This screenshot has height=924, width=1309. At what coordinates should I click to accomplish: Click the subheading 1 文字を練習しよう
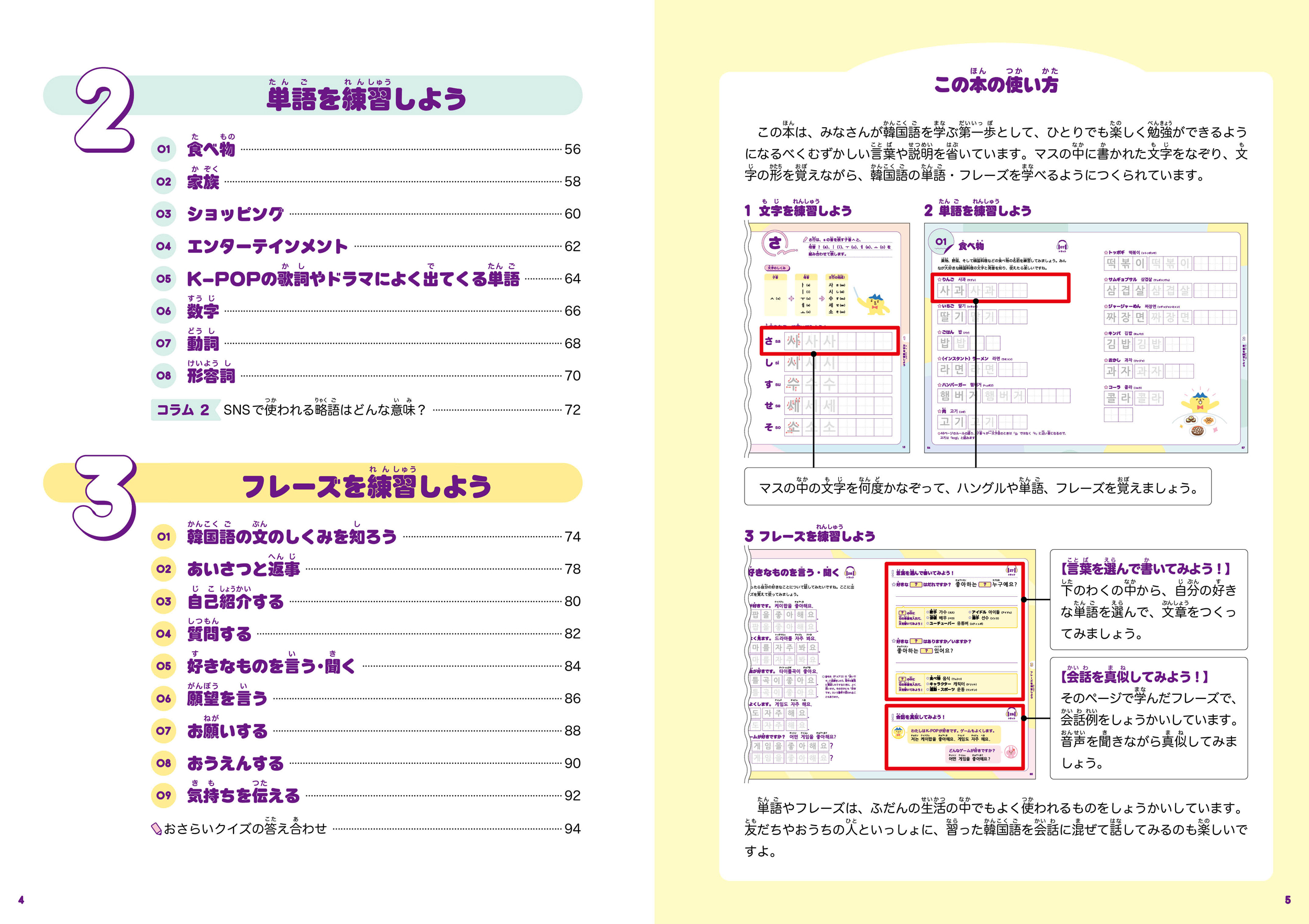[x=798, y=210]
